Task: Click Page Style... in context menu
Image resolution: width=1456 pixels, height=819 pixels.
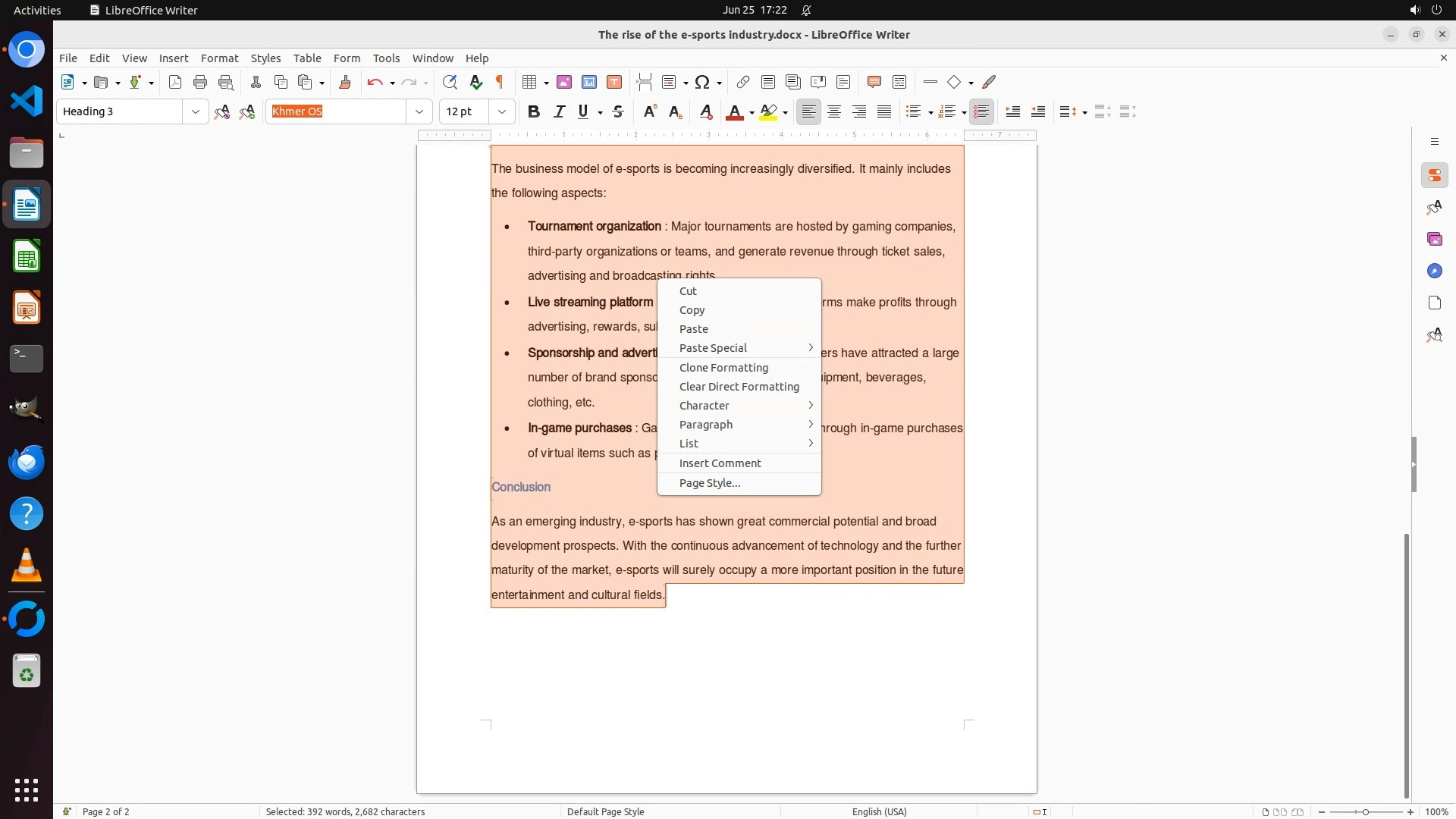Action: (x=710, y=483)
